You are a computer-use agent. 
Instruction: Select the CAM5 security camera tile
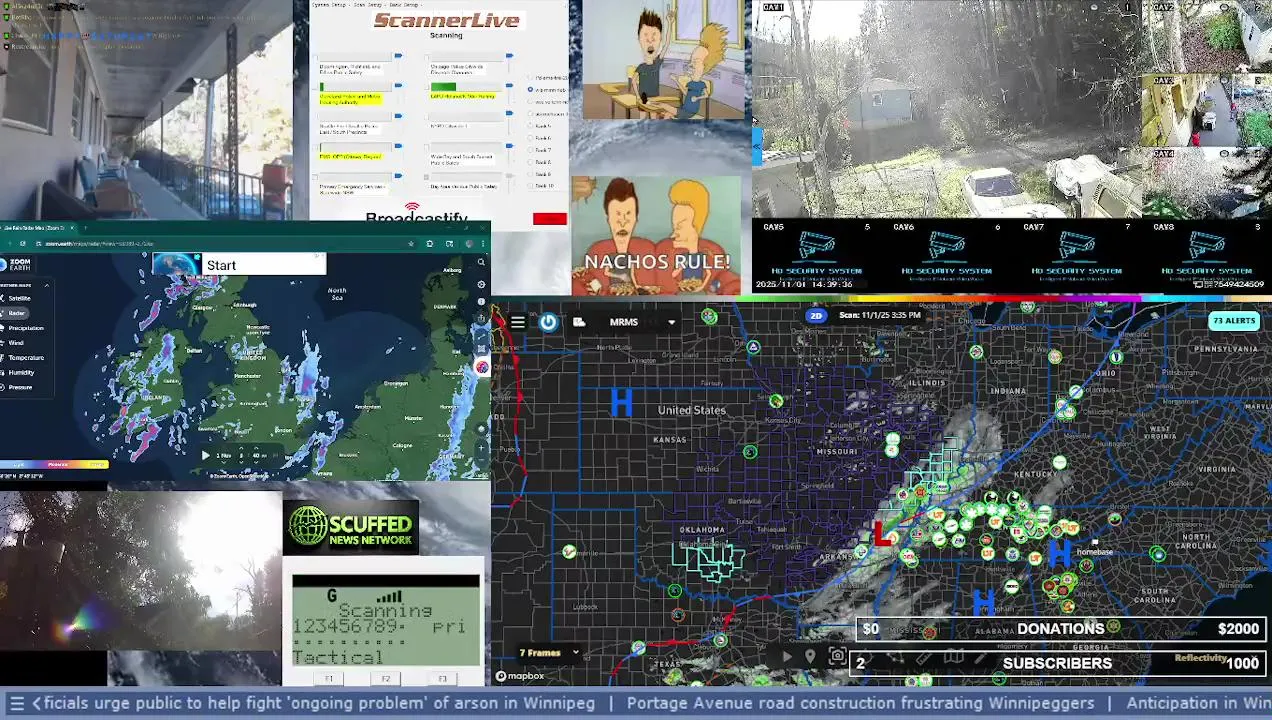tap(816, 256)
